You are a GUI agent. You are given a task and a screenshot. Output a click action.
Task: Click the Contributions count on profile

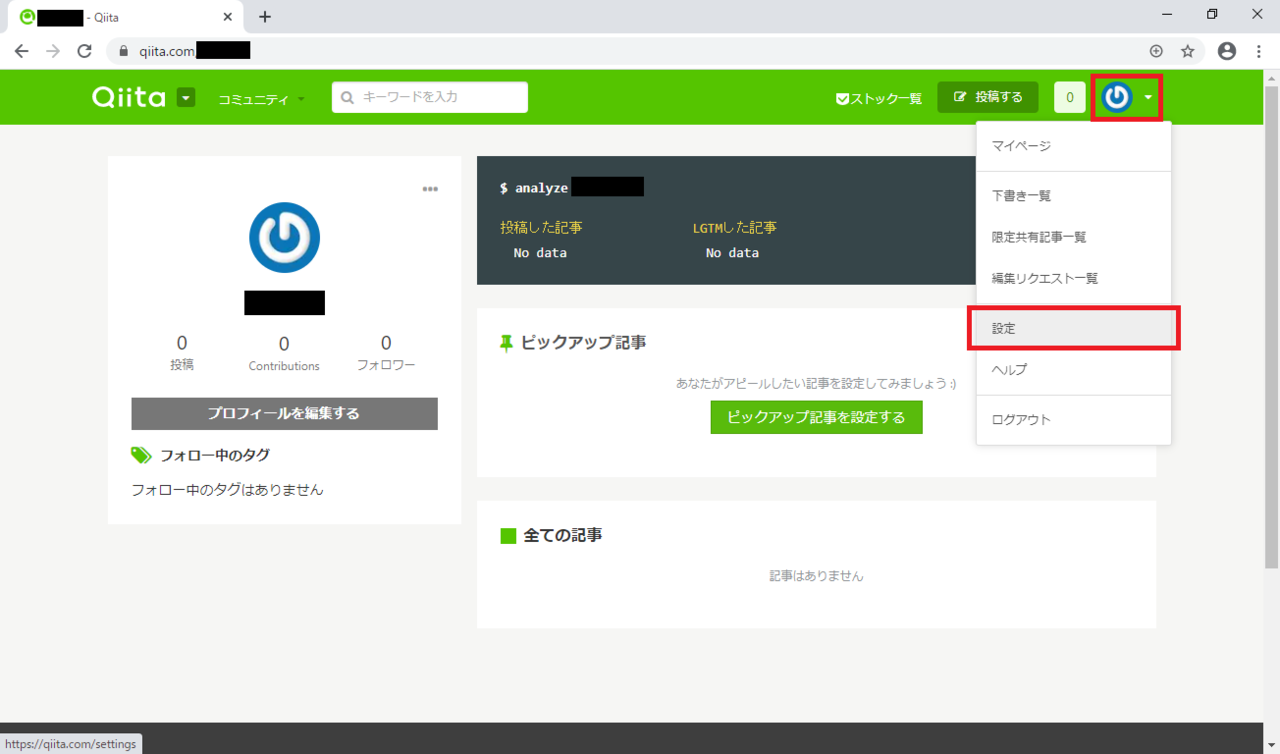coord(284,353)
